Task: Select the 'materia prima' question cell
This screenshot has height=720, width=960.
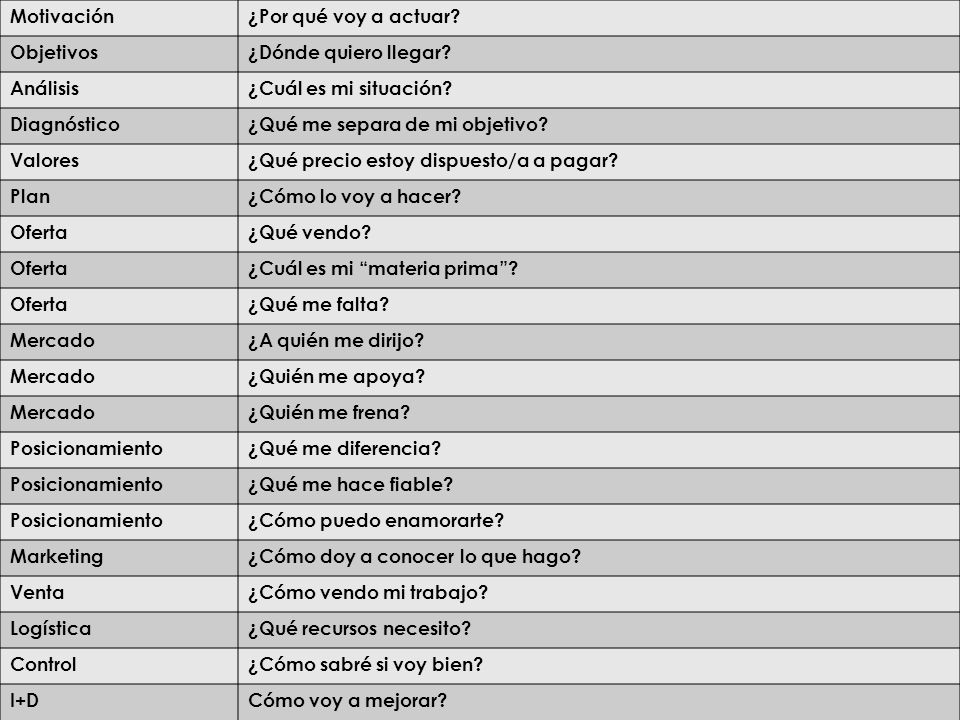Action: (x=599, y=269)
